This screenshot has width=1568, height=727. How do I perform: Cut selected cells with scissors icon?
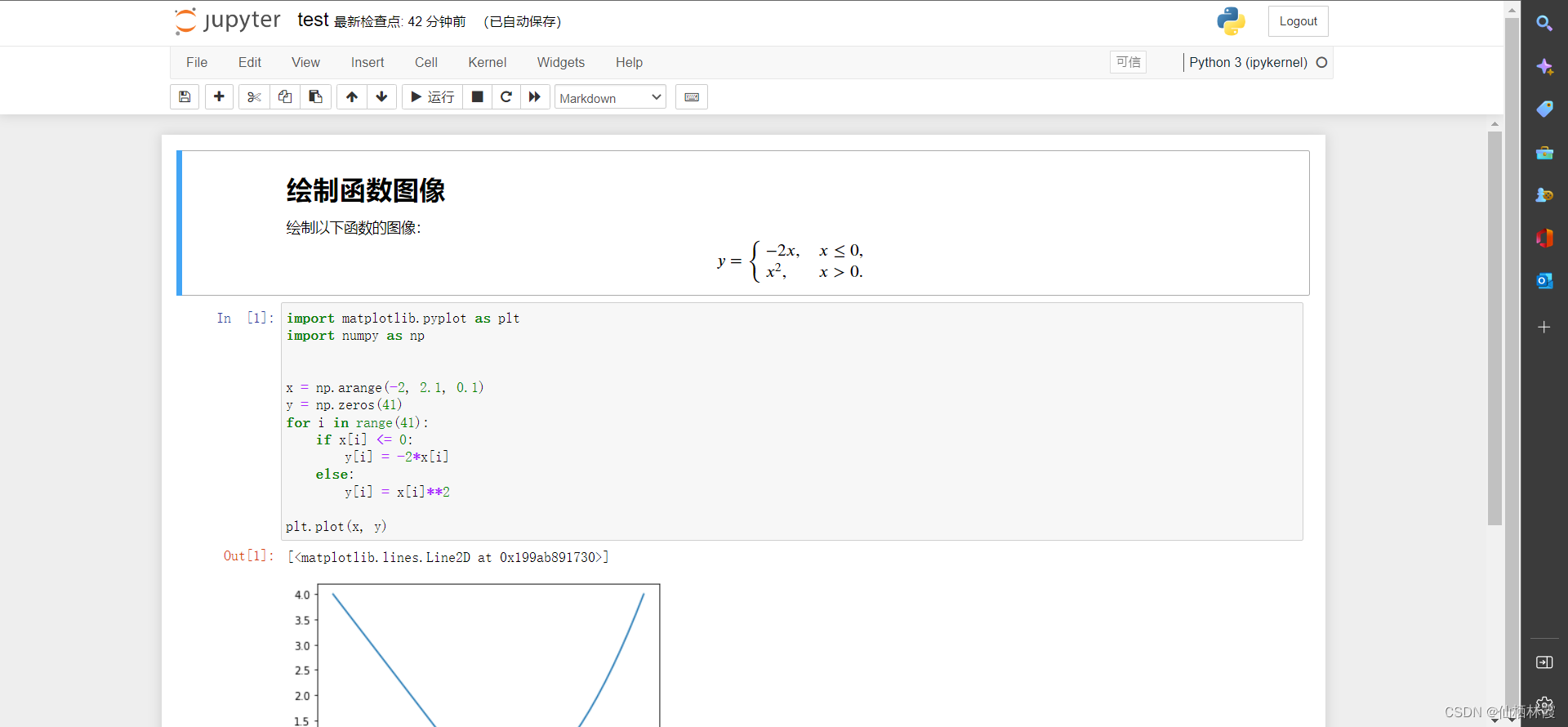pos(254,97)
